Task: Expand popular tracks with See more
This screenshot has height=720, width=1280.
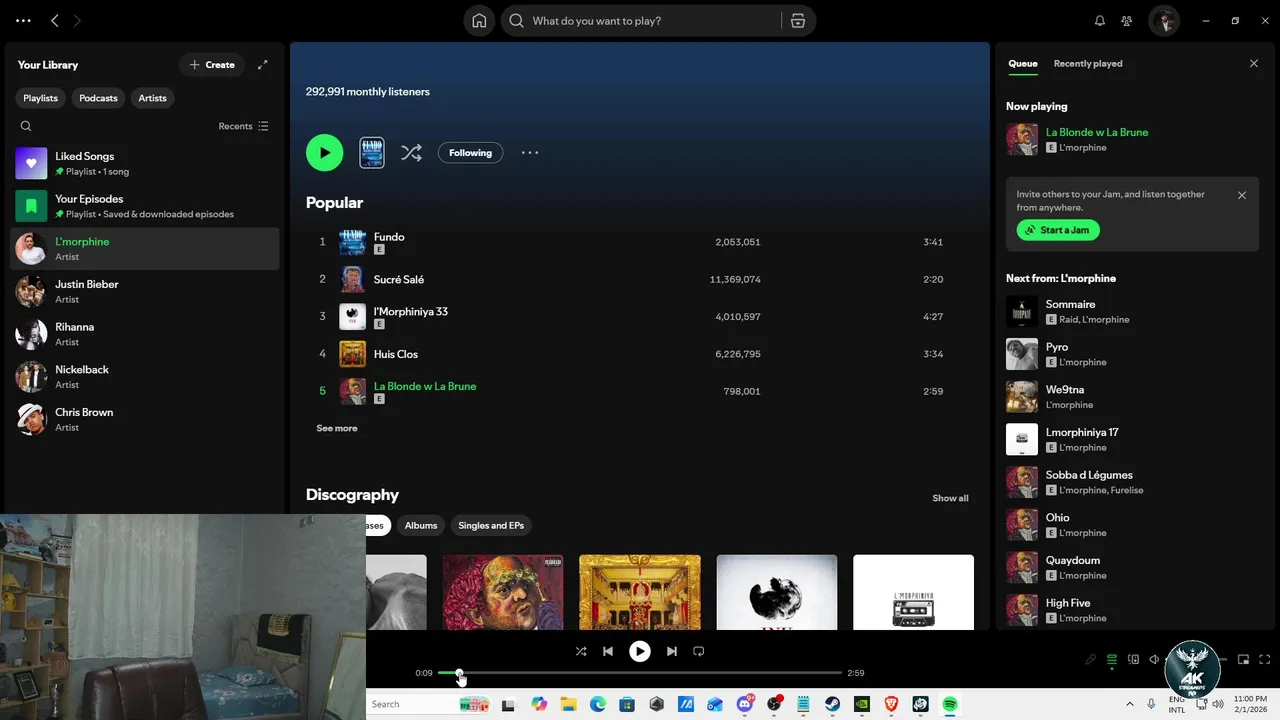Action: pyautogui.click(x=337, y=428)
